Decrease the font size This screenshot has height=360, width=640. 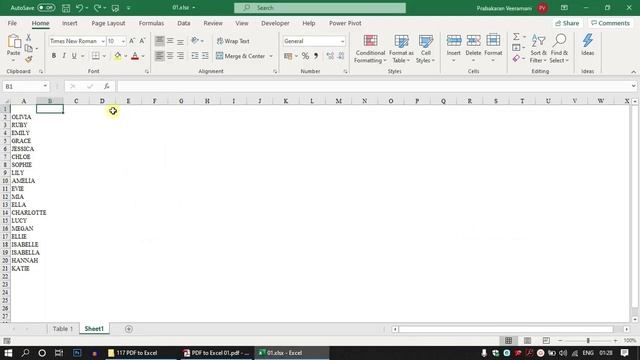142,41
